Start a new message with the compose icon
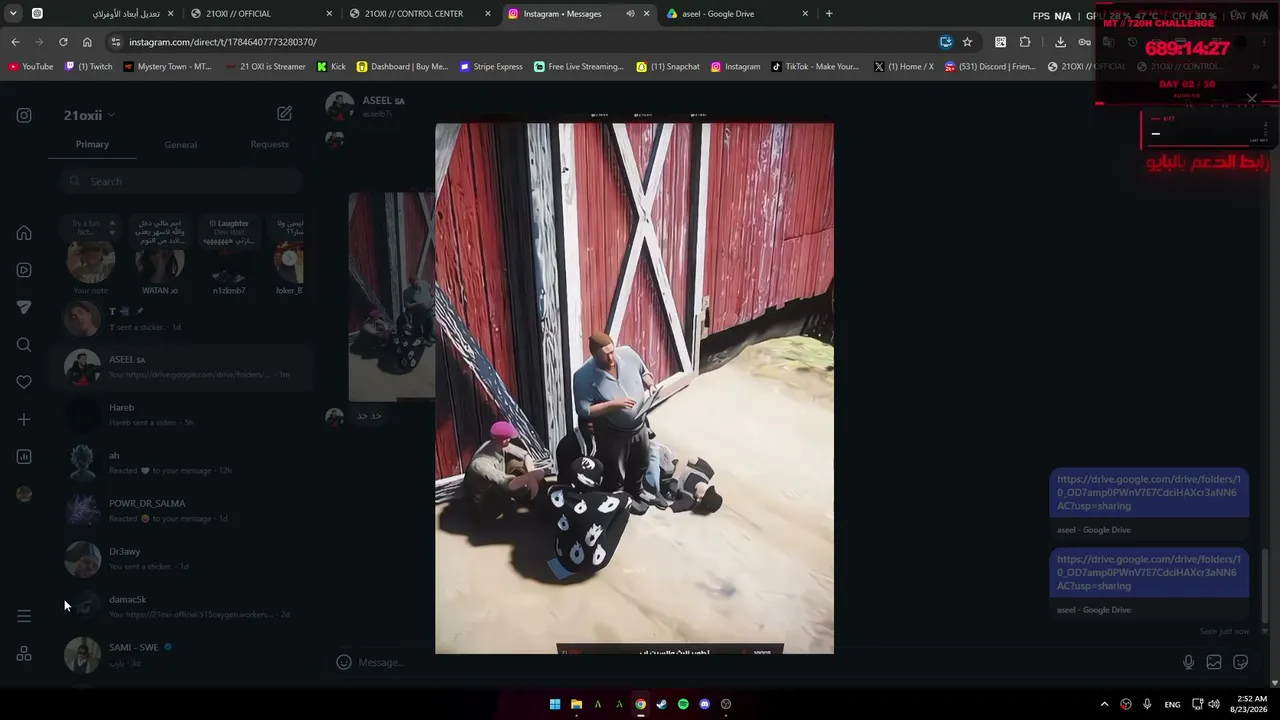 (x=285, y=114)
